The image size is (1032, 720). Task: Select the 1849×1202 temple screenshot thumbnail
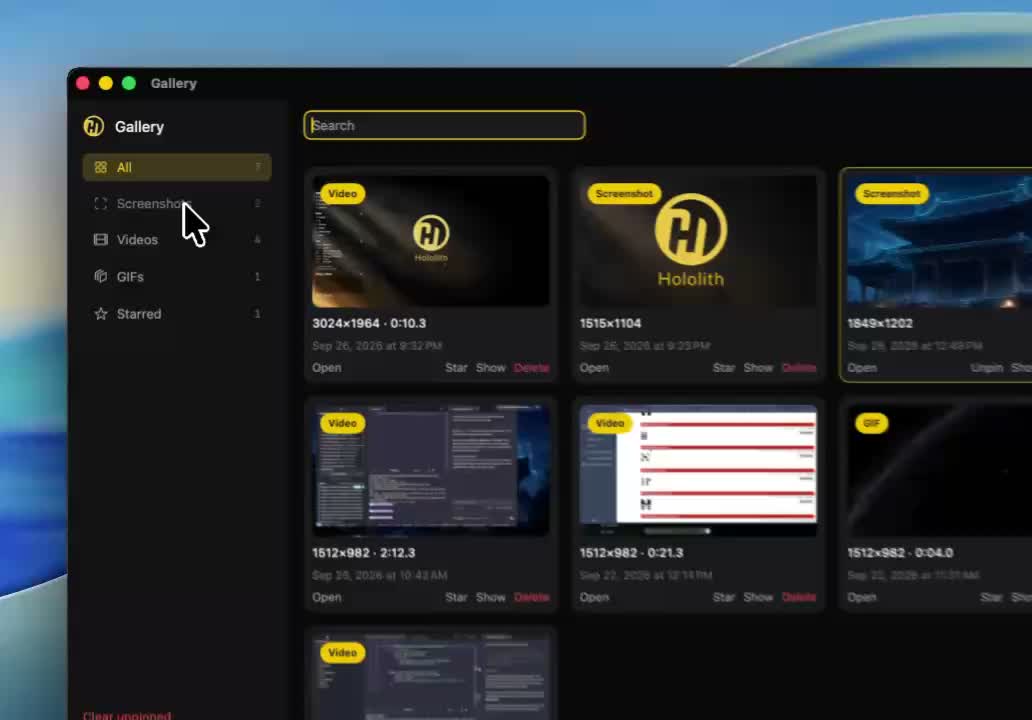point(939,242)
